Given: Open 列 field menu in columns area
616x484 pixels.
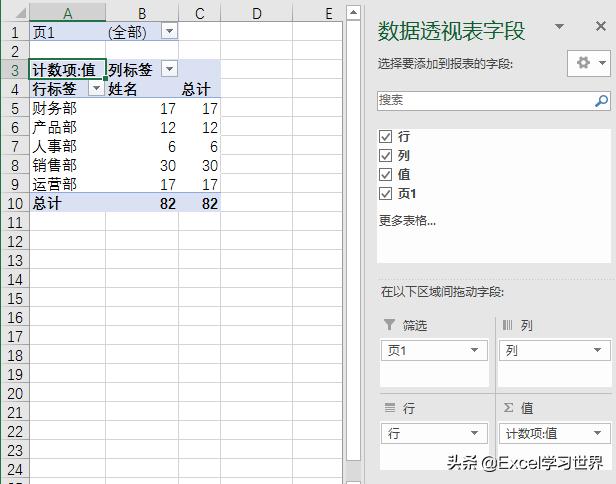Looking at the screenshot, I should pyautogui.click(x=597, y=350).
